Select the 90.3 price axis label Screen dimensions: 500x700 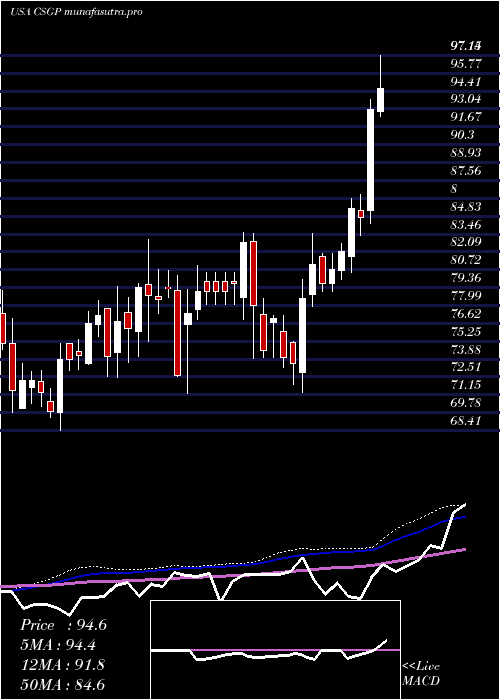coord(462,135)
